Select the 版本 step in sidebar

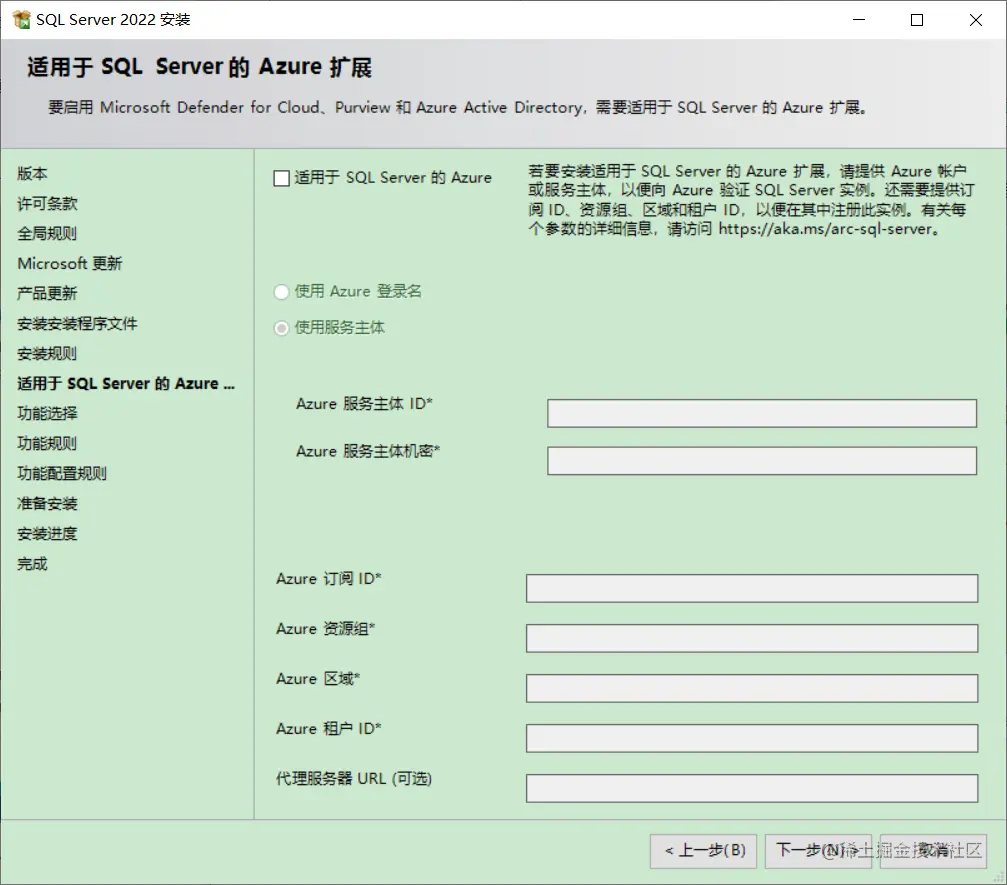coord(32,173)
